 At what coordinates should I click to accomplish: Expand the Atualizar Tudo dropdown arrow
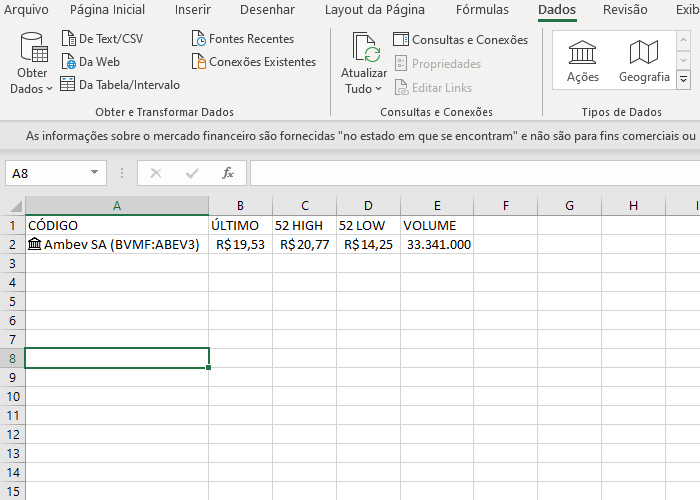[379, 89]
